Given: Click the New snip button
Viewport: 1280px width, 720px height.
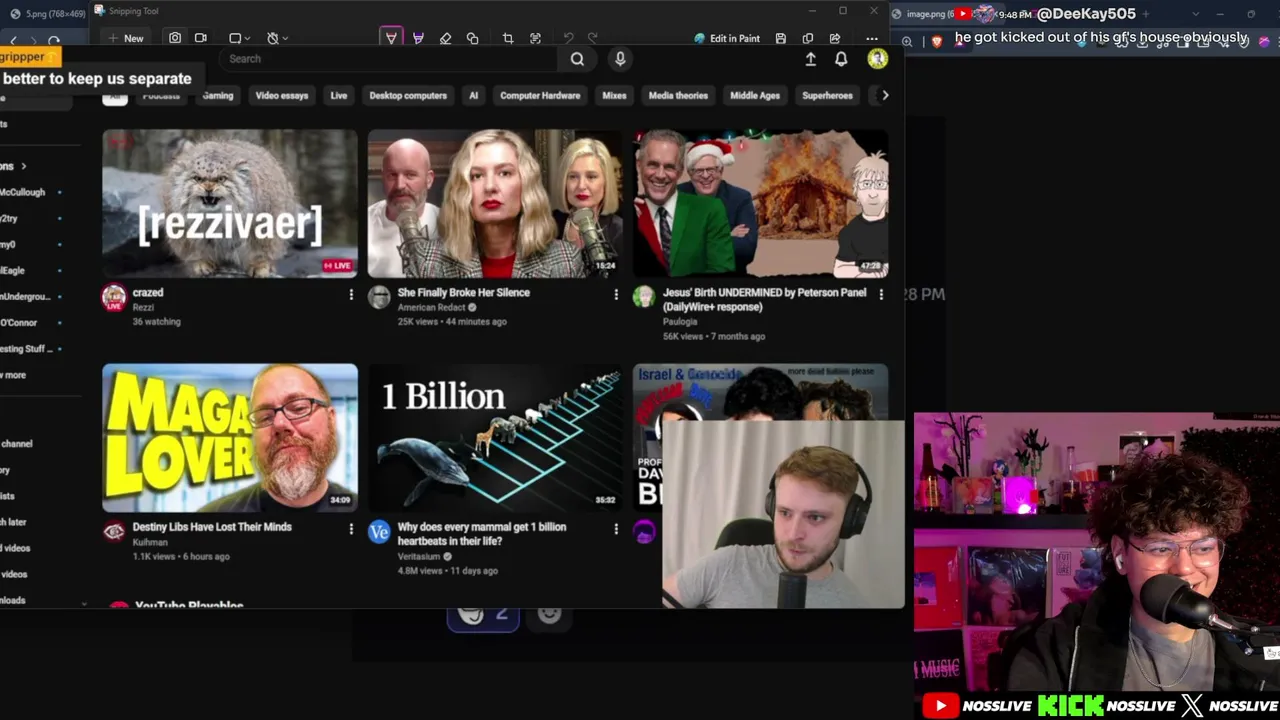Looking at the screenshot, I should (126, 38).
